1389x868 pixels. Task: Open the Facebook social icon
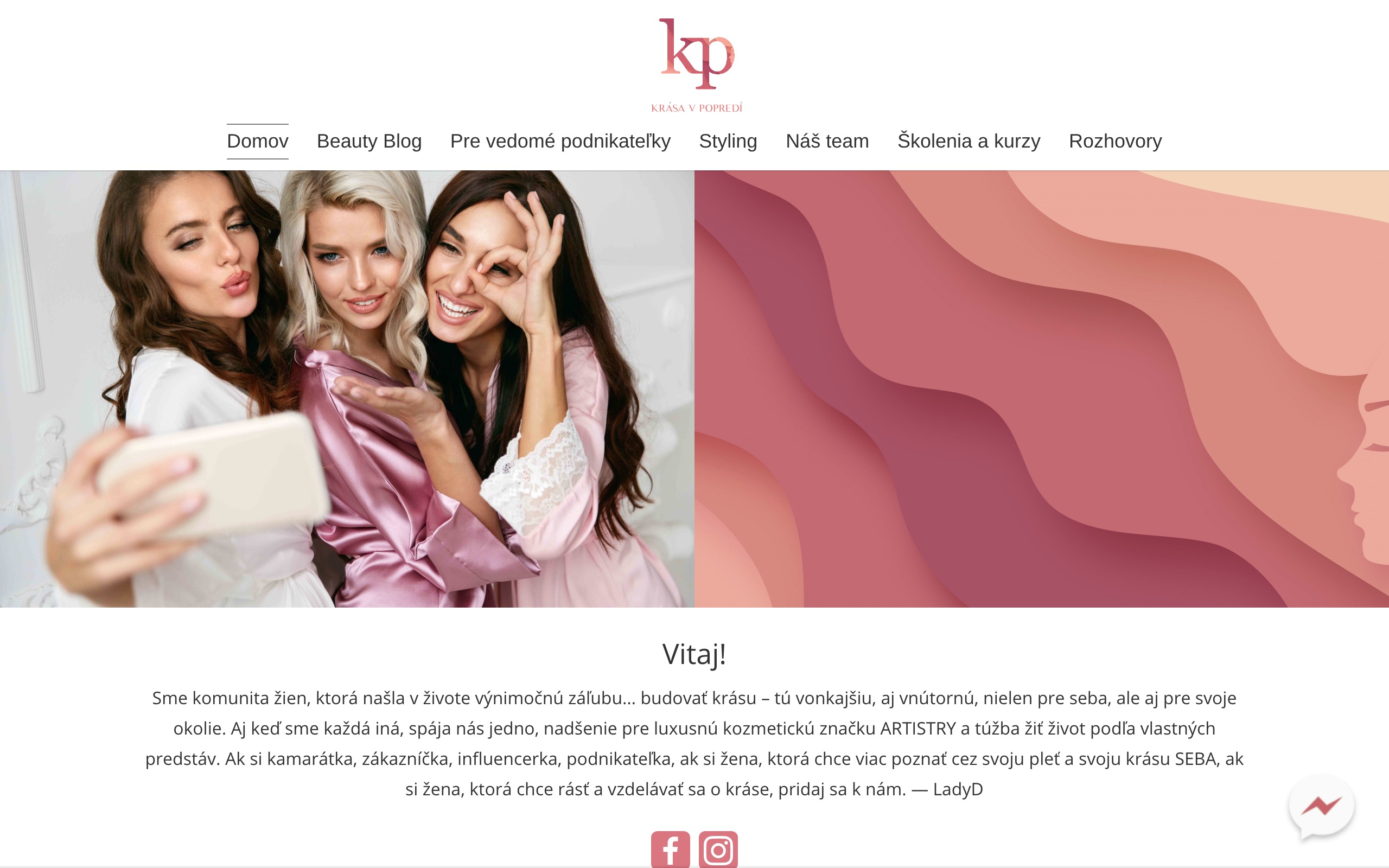671,849
